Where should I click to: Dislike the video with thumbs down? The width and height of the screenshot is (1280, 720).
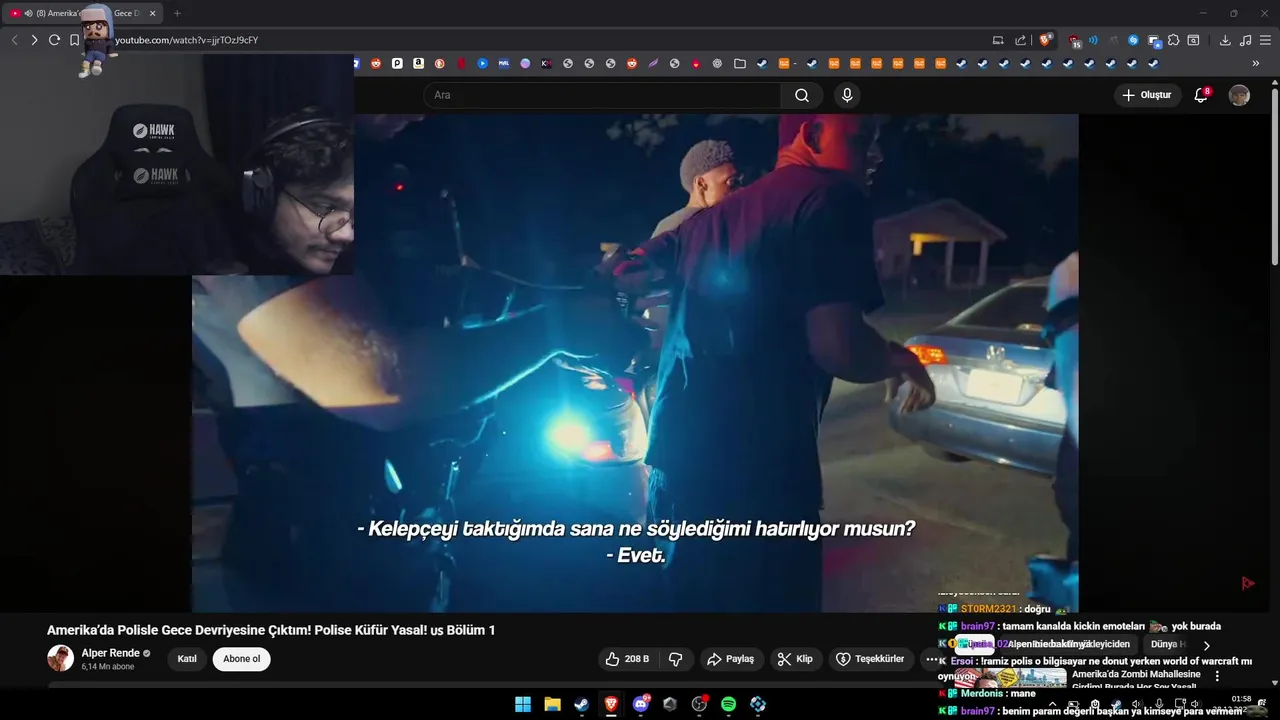tap(676, 659)
